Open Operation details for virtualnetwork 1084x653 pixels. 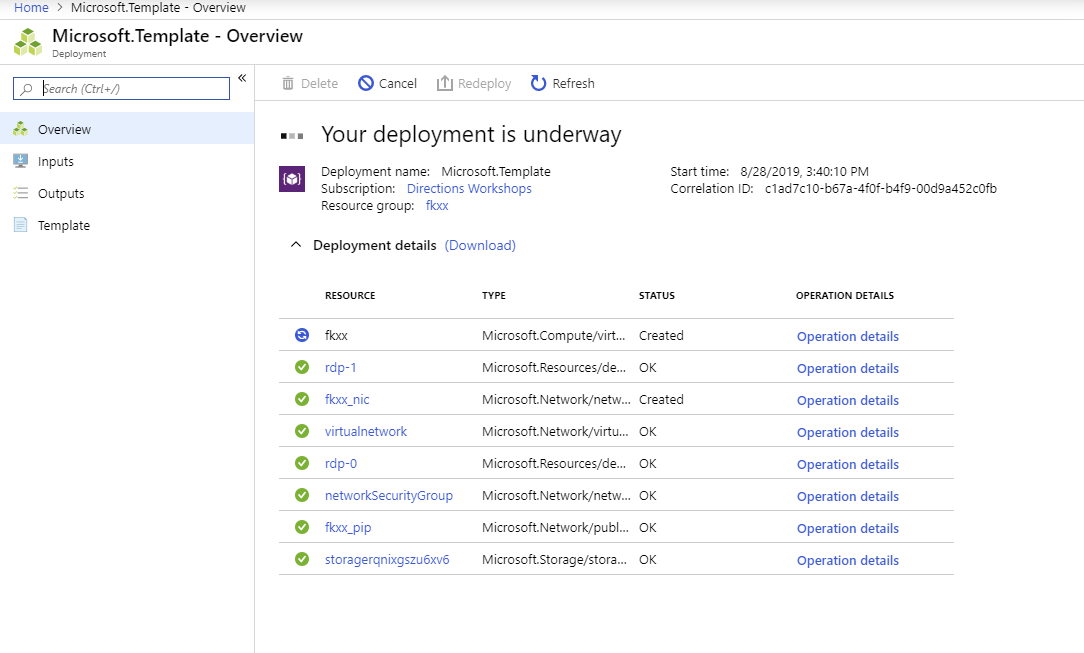pyautogui.click(x=848, y=433)
